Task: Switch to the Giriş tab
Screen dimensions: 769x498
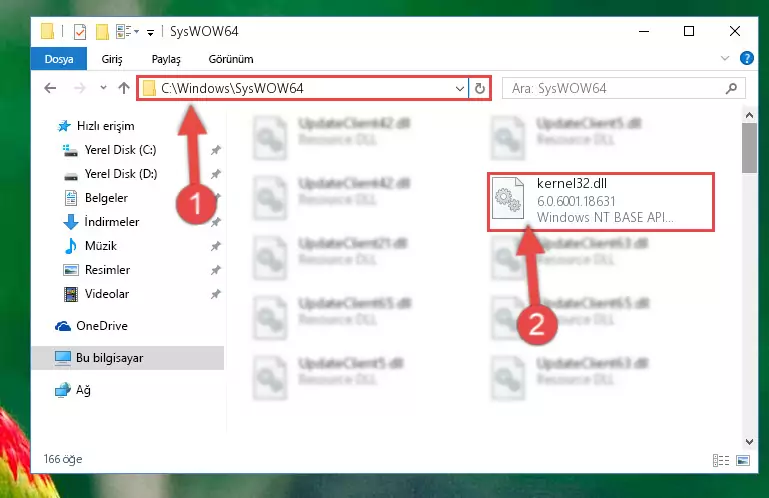Action: [x=112, y=59]
